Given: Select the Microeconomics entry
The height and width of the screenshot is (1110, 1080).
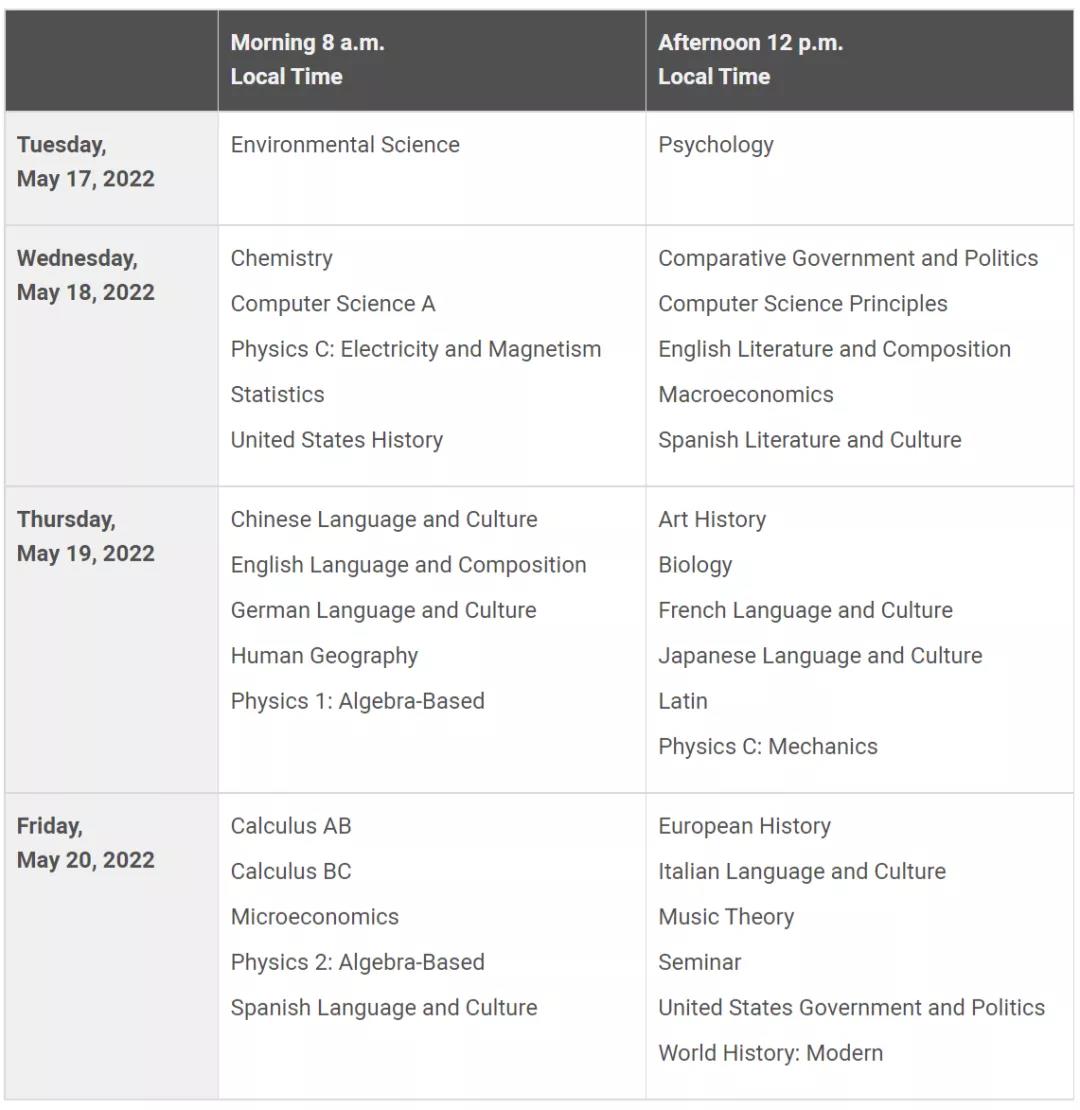Looking at the screenshot, I should coord(314,917).
